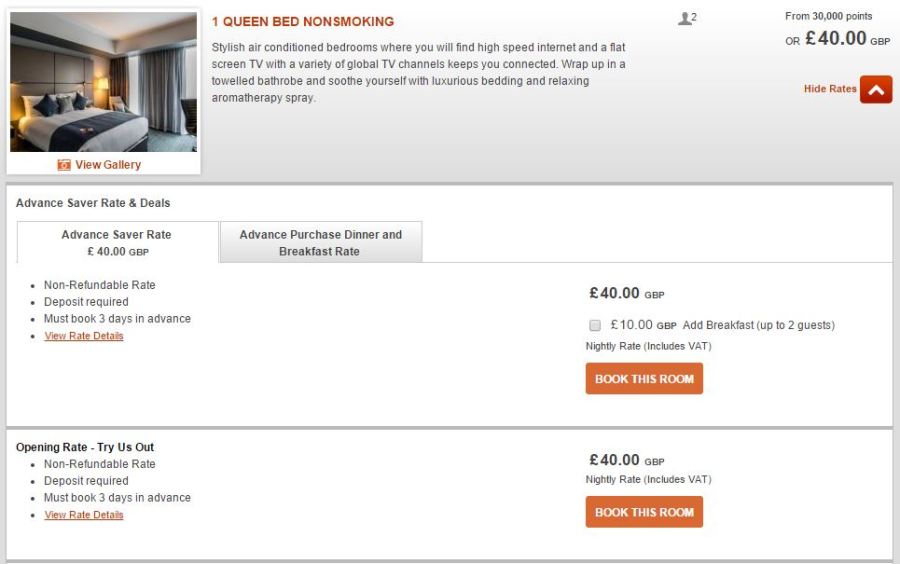The width and height of the screenshot is (900, 564).
Task: Open the View Gallery link
Action: tap(108, 165)
